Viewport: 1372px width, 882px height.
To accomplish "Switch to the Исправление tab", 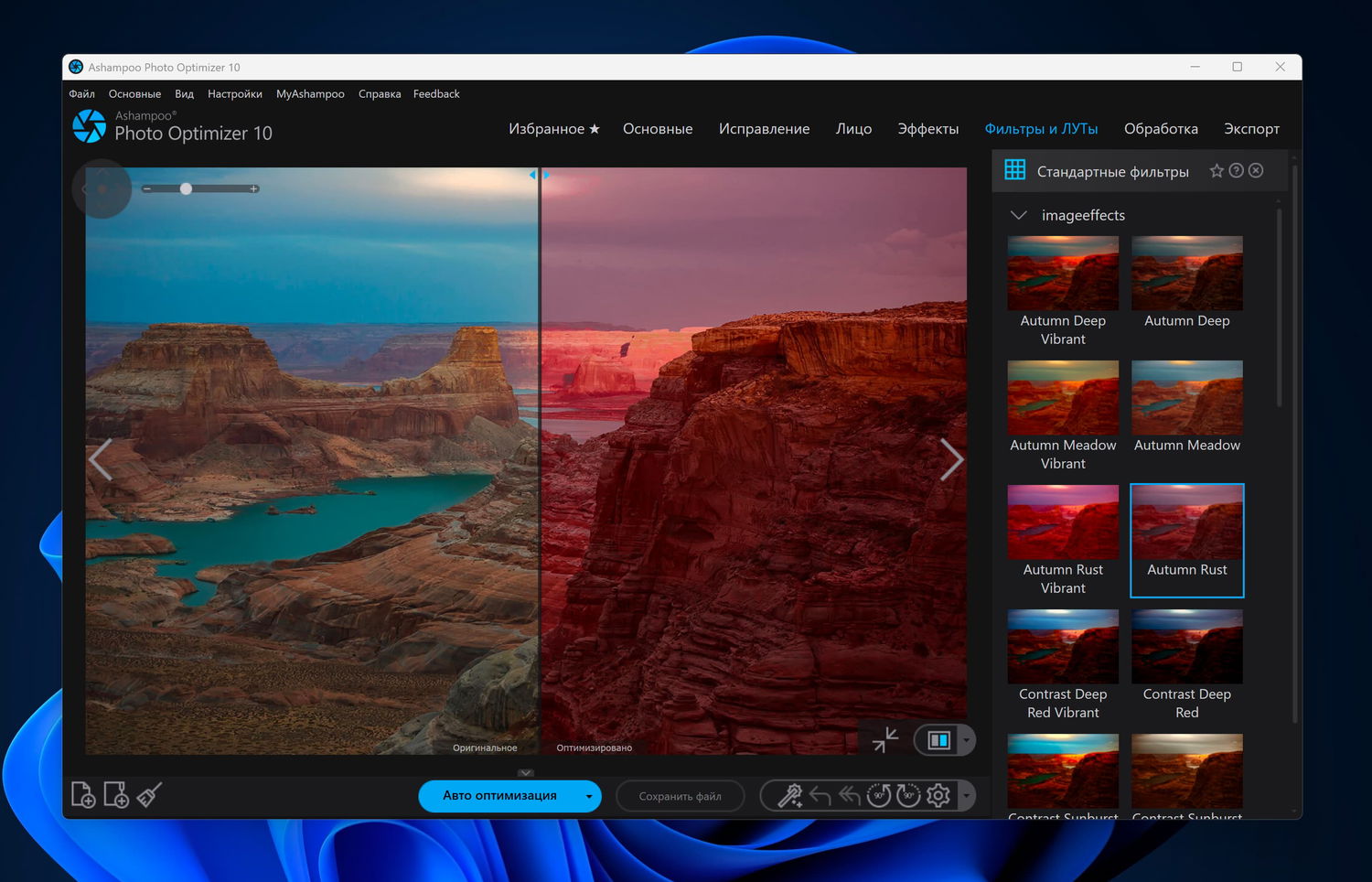I will pos(765,129).
